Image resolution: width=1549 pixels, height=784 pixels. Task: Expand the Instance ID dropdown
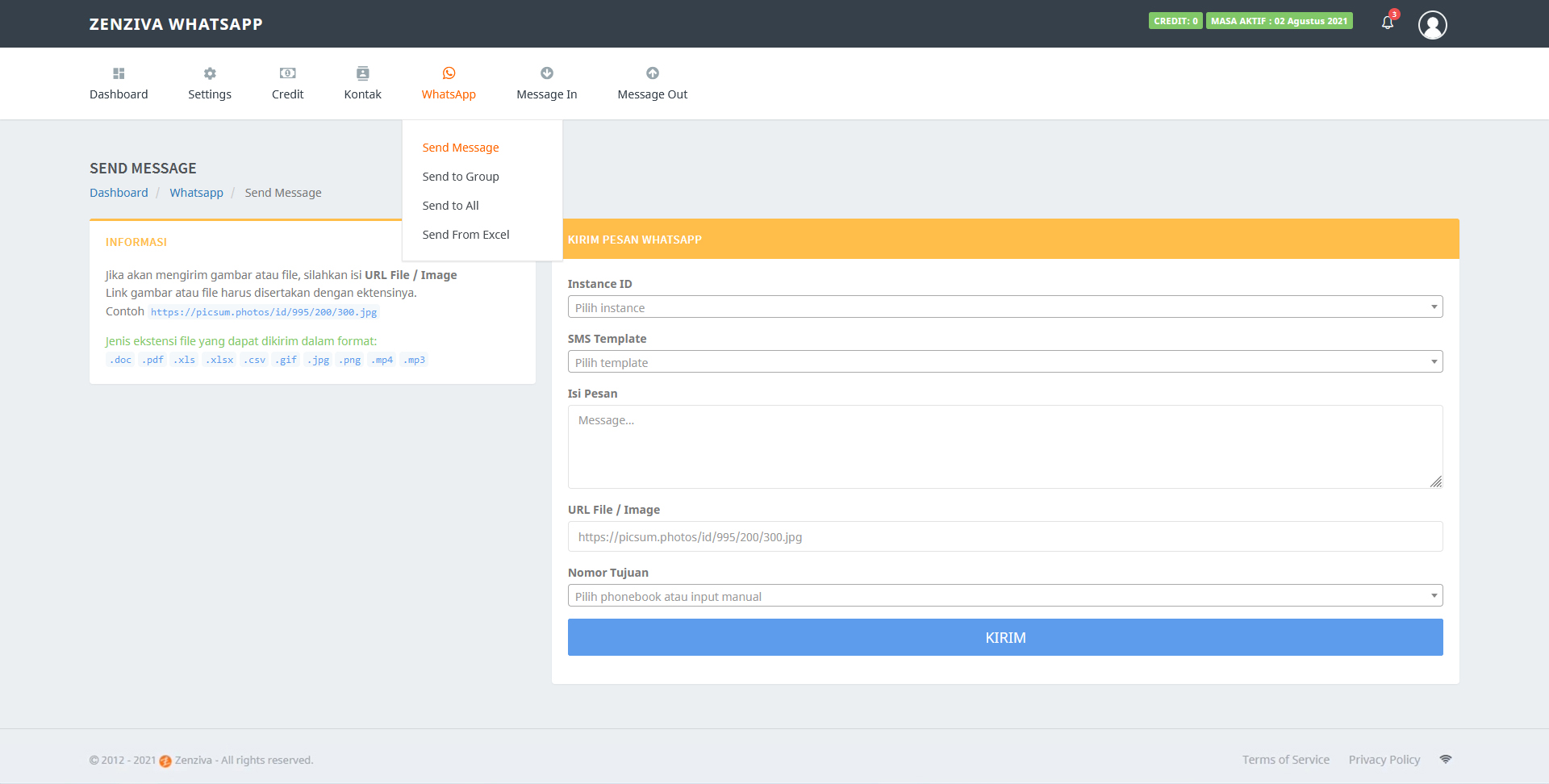1005,307
